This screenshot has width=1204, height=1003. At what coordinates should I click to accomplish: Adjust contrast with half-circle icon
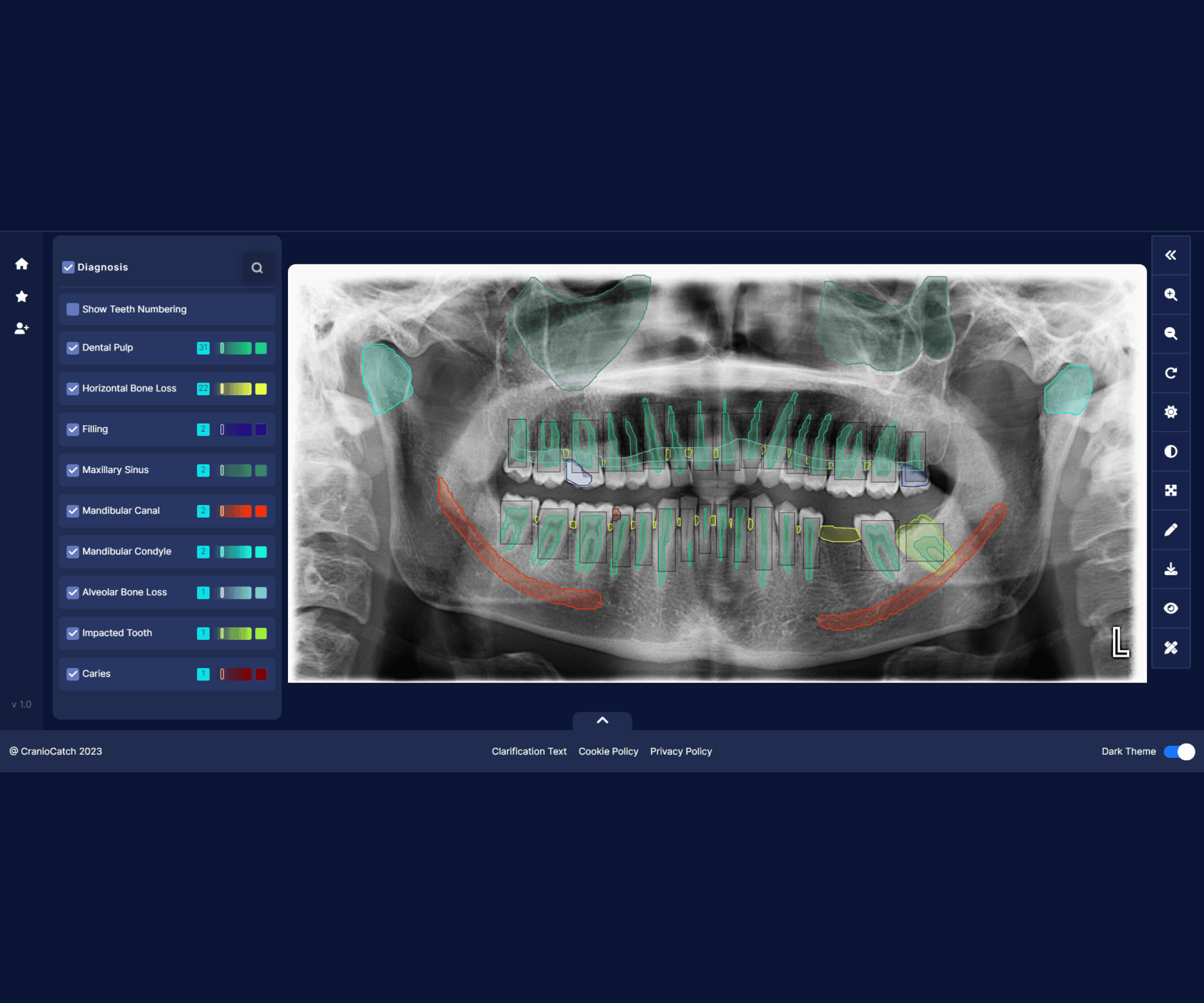1171,452
